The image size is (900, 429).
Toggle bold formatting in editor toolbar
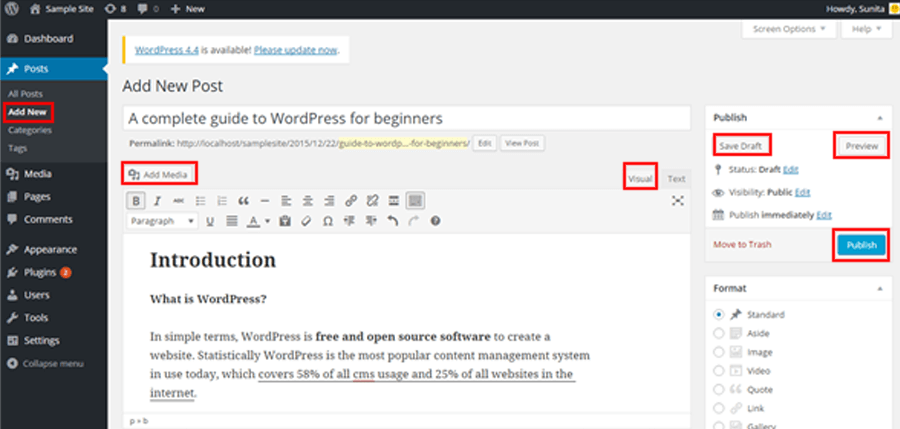(x=136, y=201)
